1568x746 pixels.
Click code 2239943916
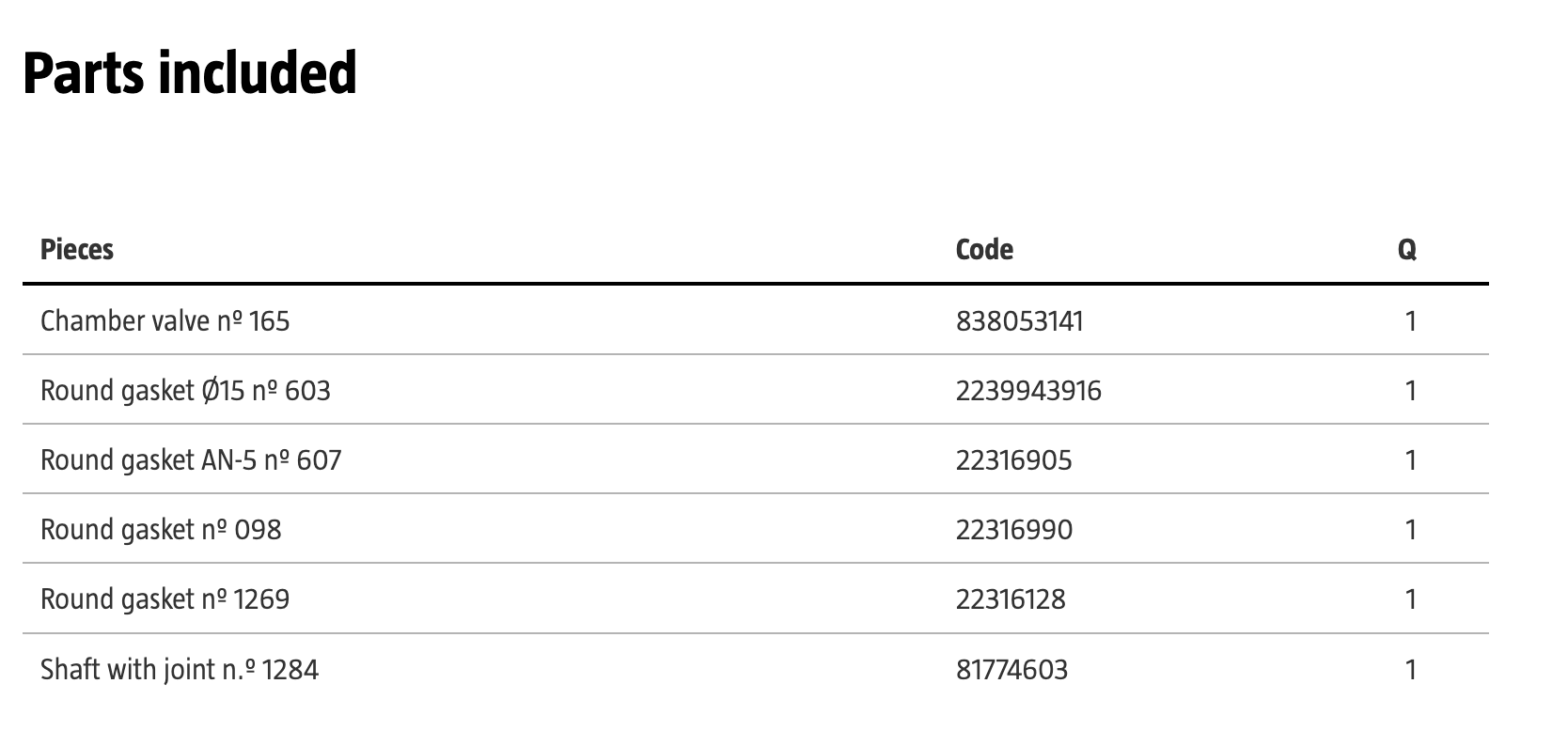pos(1028,391)
